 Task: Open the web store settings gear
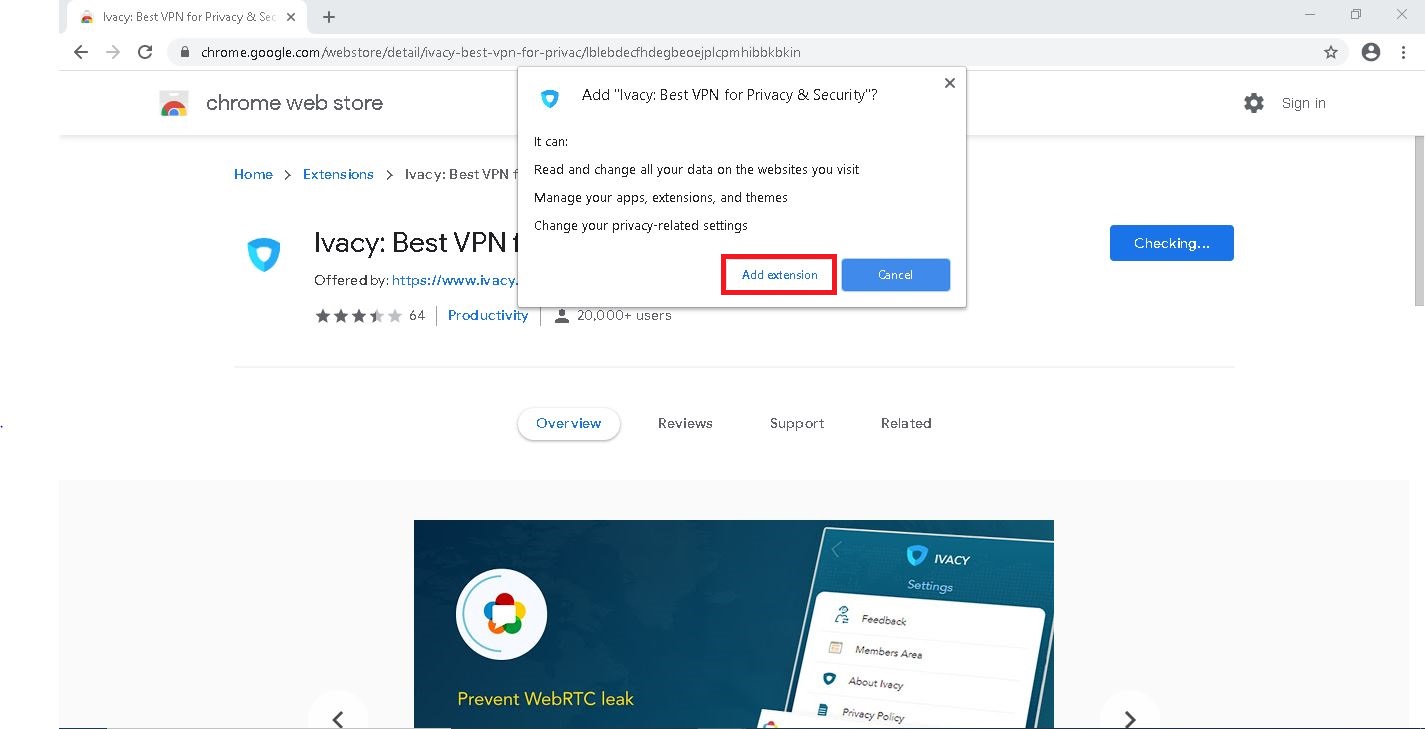[x=1254, y=103]
